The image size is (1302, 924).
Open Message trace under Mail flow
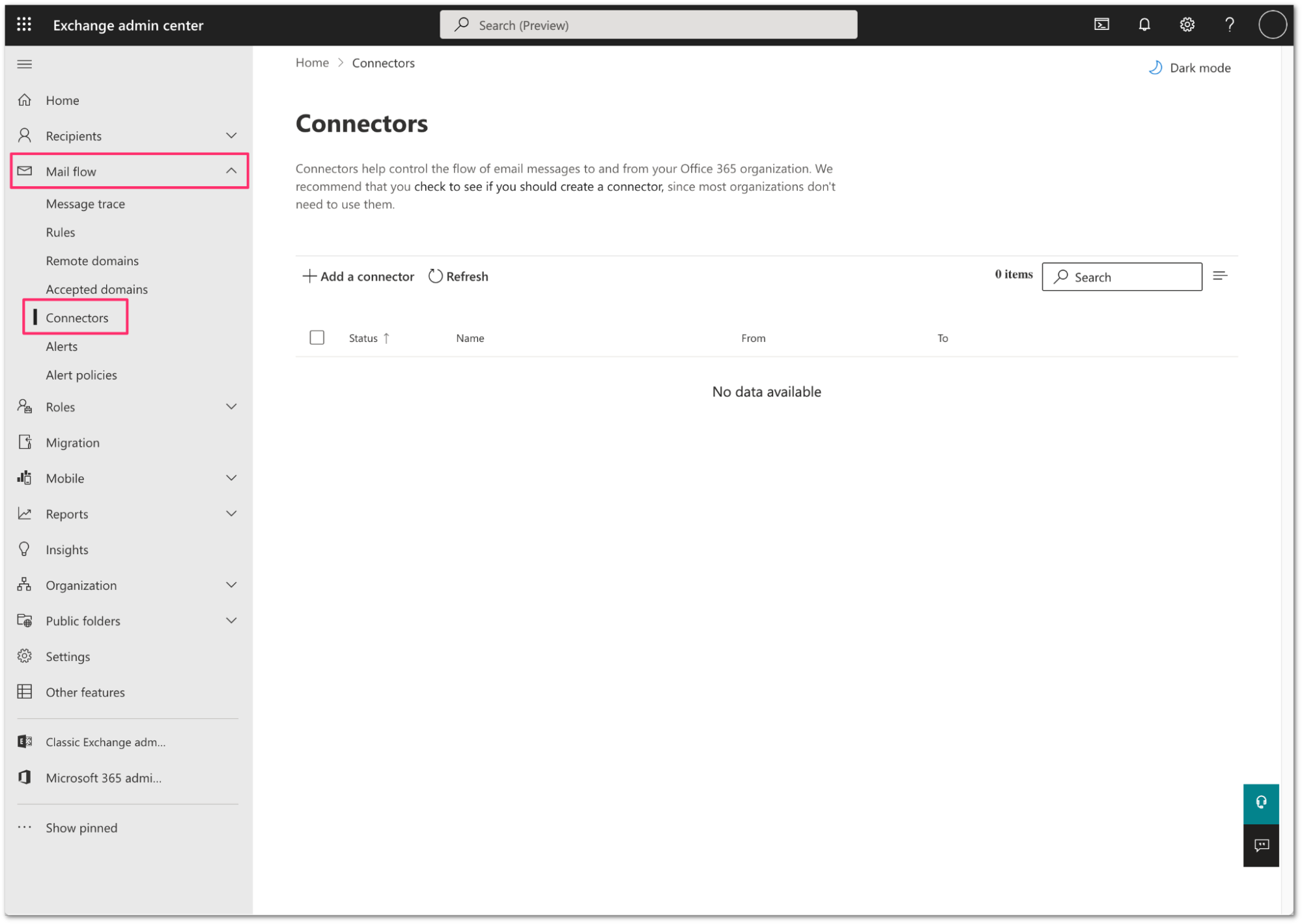click(85, 204)
